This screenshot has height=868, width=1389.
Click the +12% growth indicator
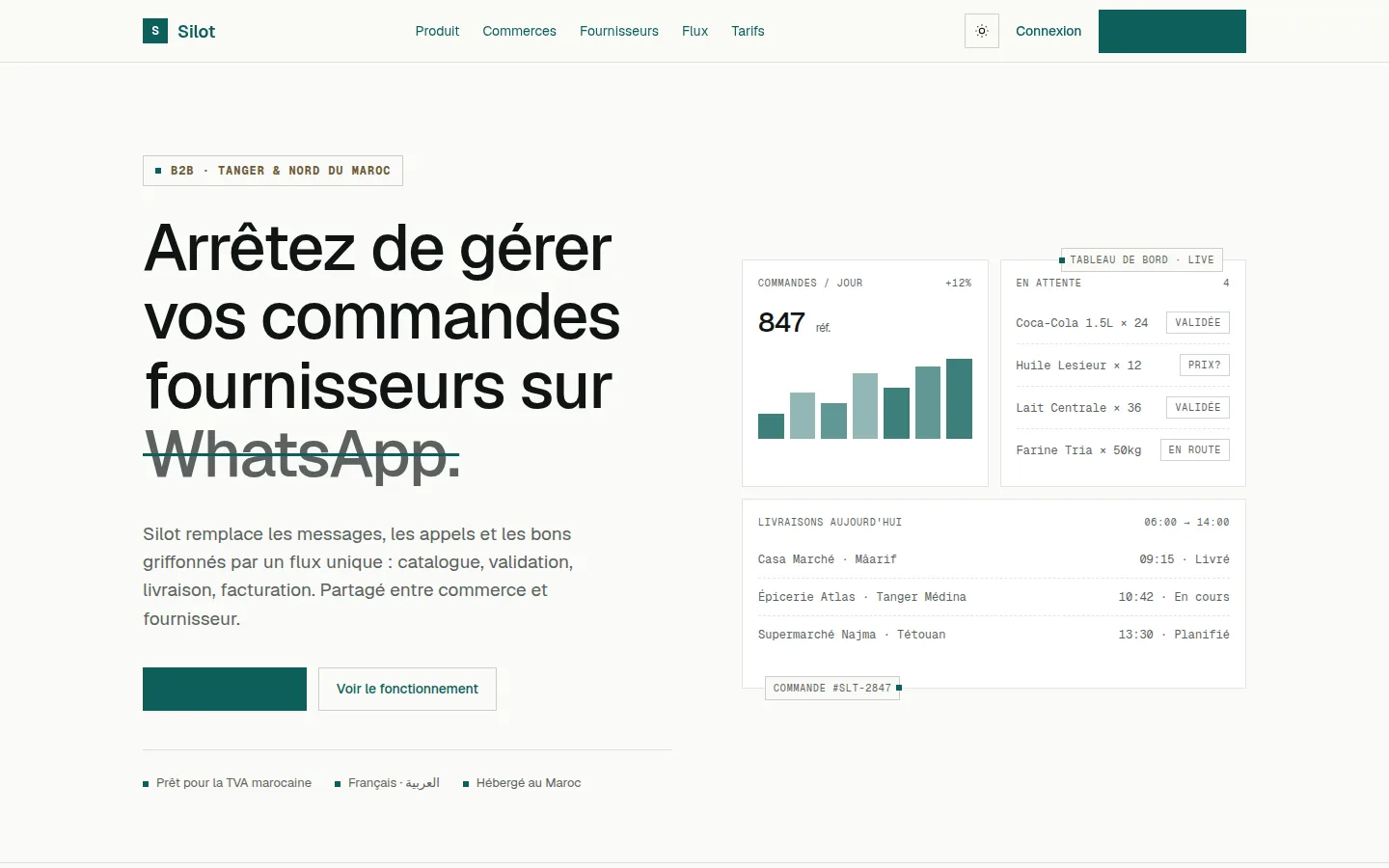point(958,284)
